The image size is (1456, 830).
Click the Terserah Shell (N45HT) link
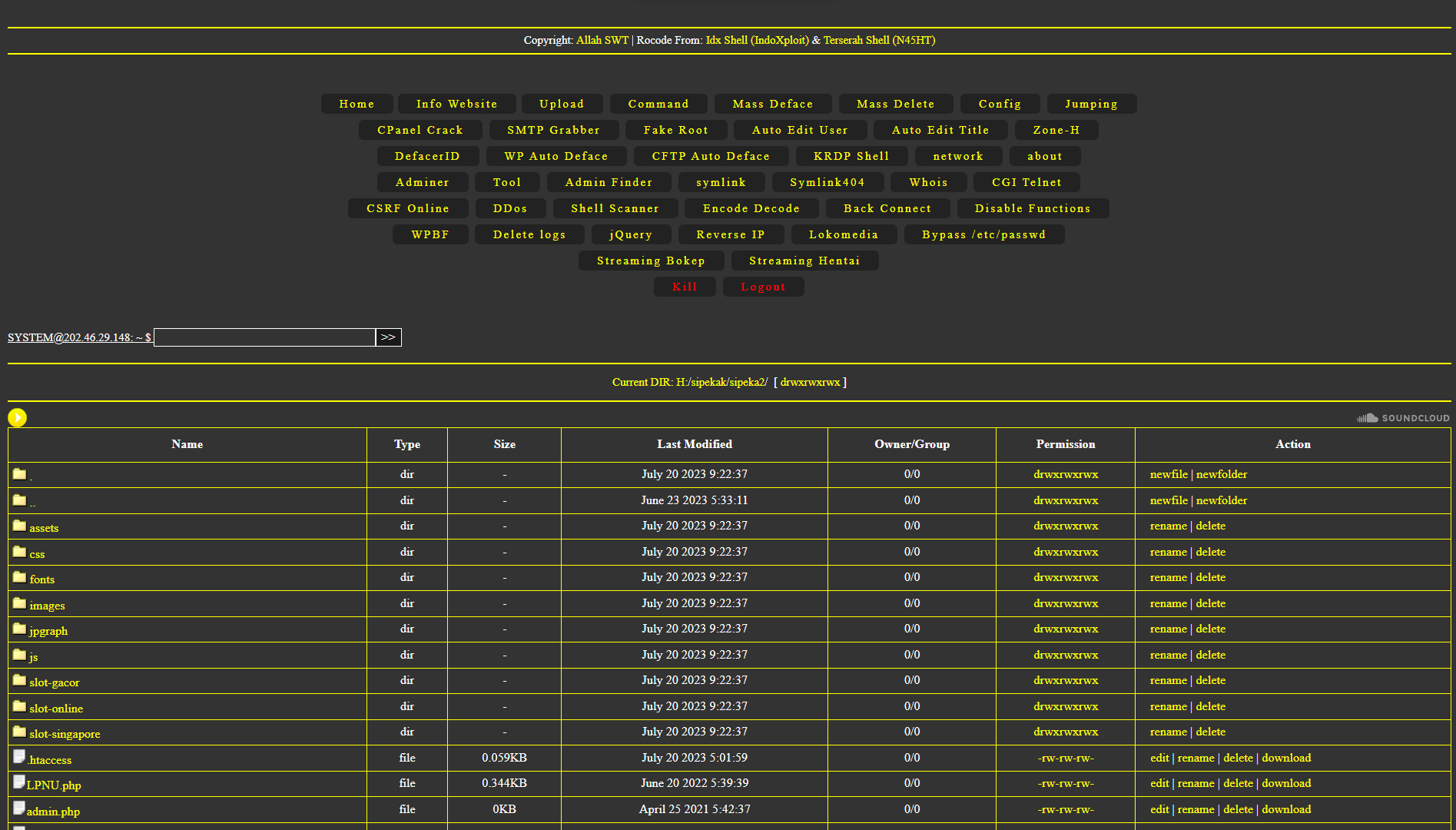[x=879, y=40]
